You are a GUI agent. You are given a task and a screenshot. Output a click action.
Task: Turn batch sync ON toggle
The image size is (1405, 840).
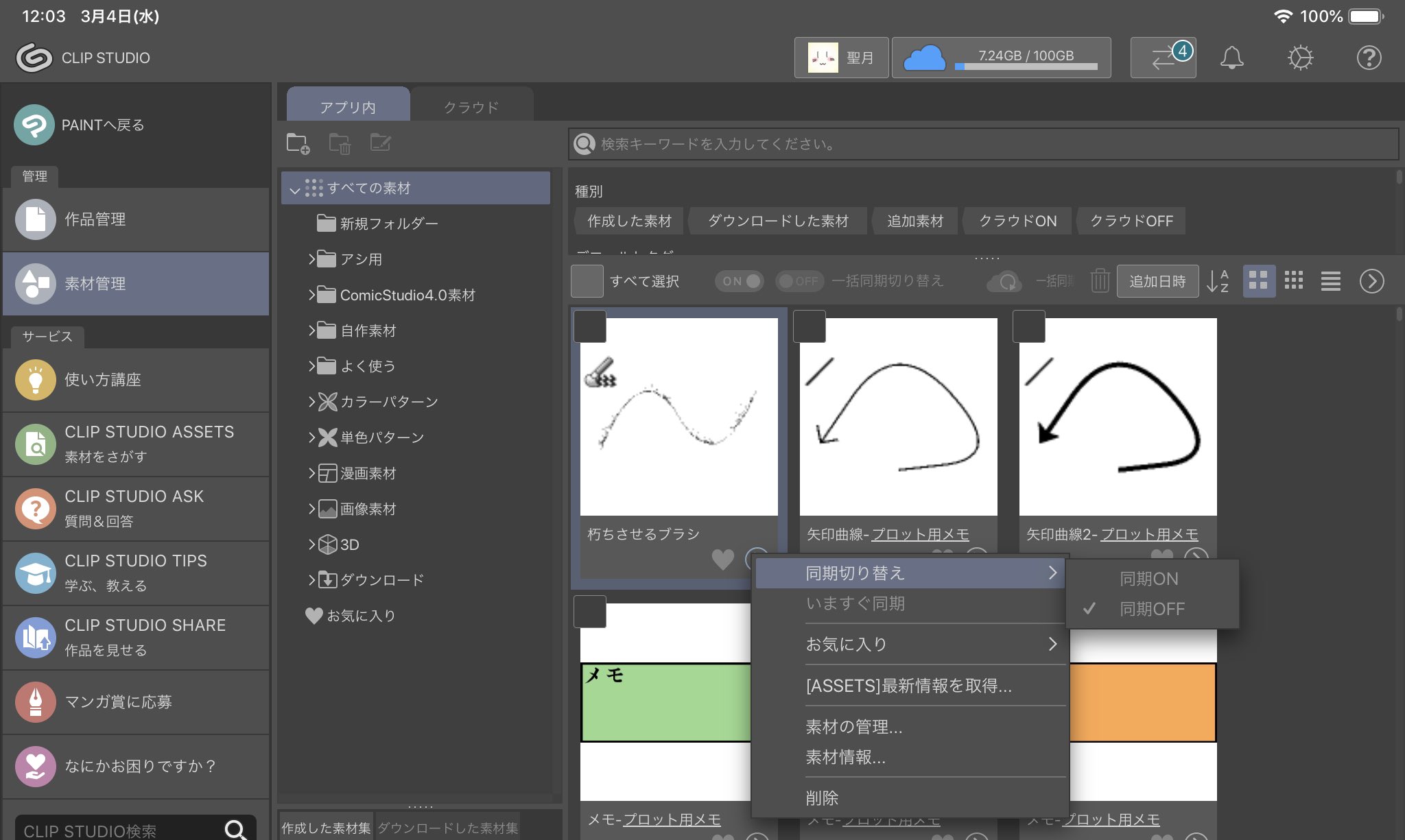coord(740,281)
